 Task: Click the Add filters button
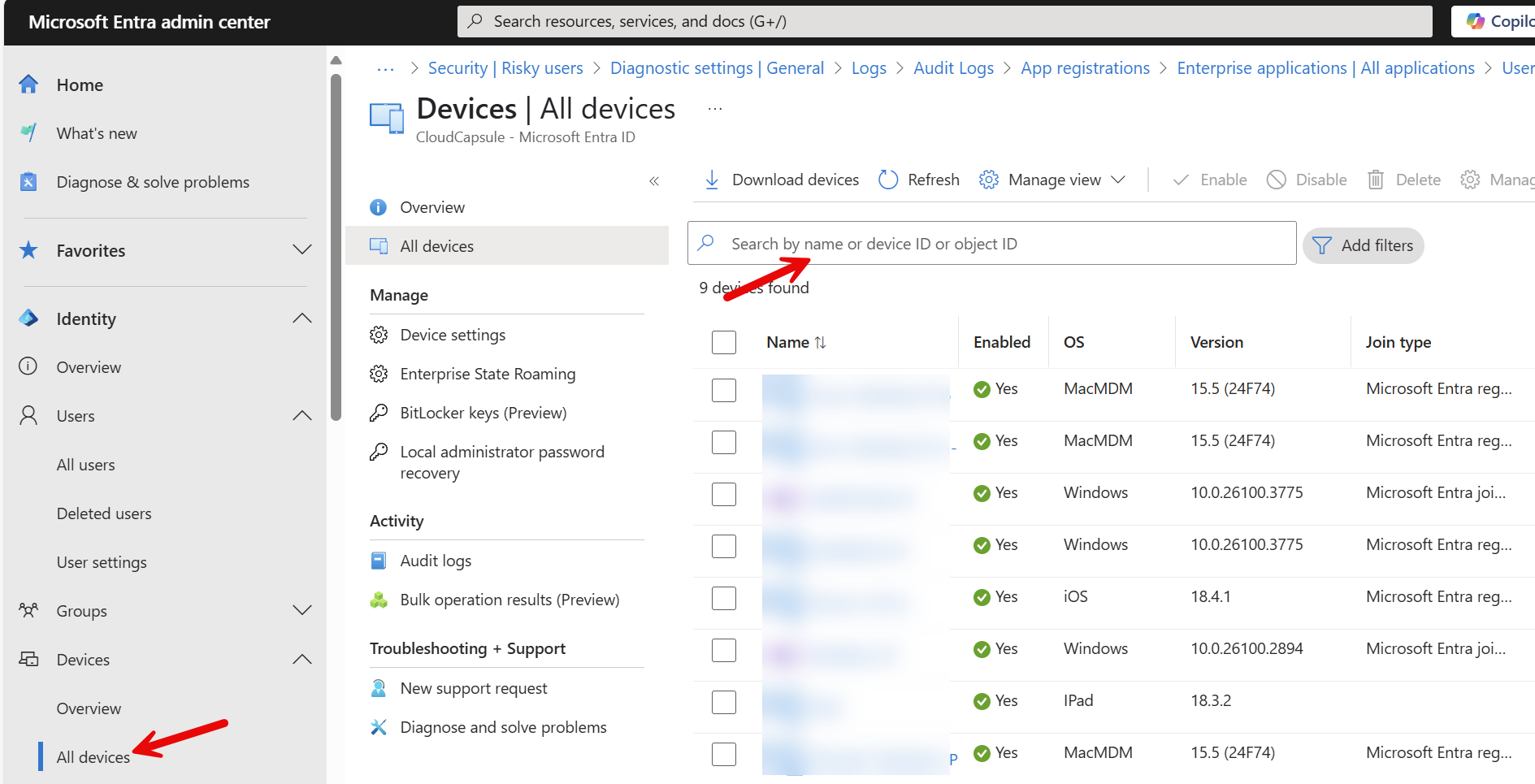pos(1363,245)
